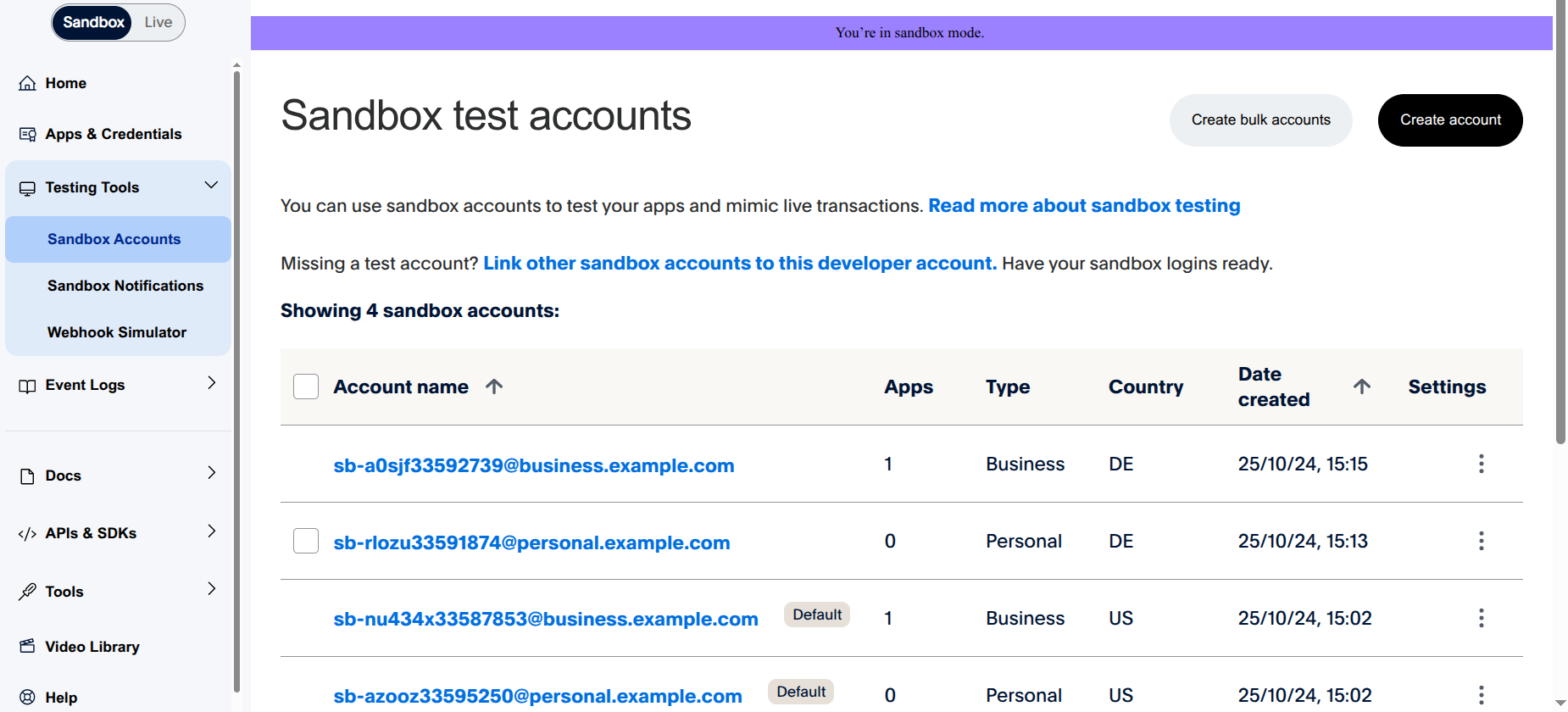Viewport: 1568px width, 712px height.
Task: Click the Apps & Credentials icon
Action: 27,134
